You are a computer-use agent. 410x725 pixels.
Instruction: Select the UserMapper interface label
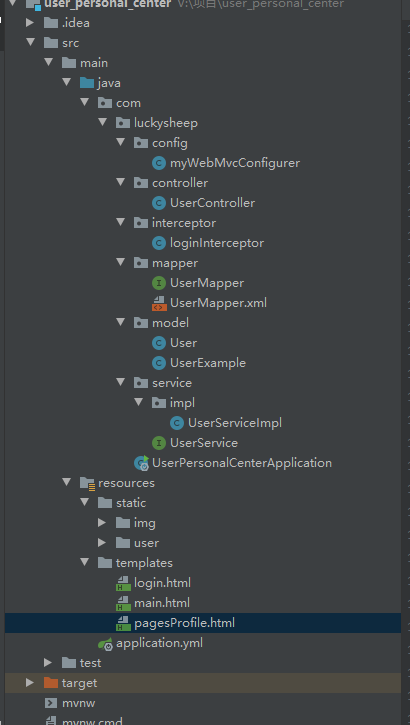(x=207, y=283)
